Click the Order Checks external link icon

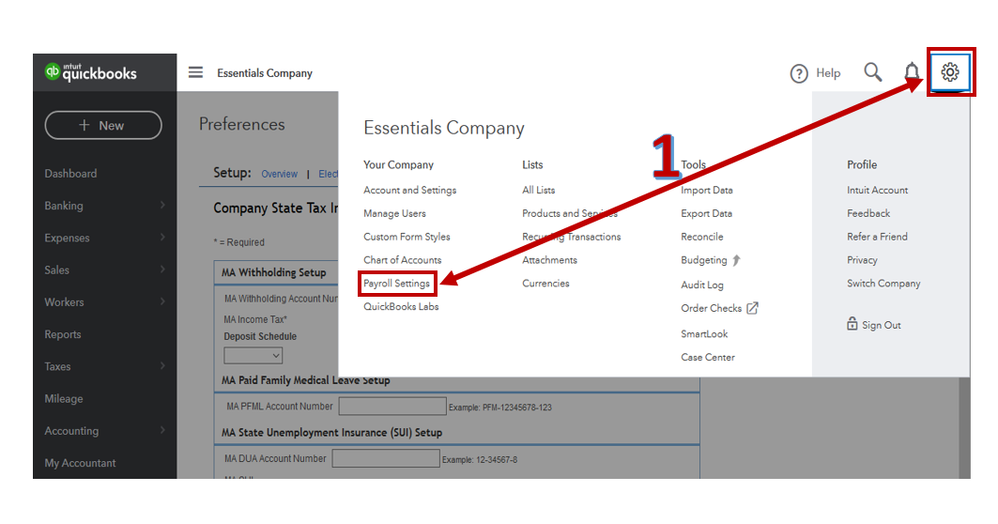(x=752, y=308)
